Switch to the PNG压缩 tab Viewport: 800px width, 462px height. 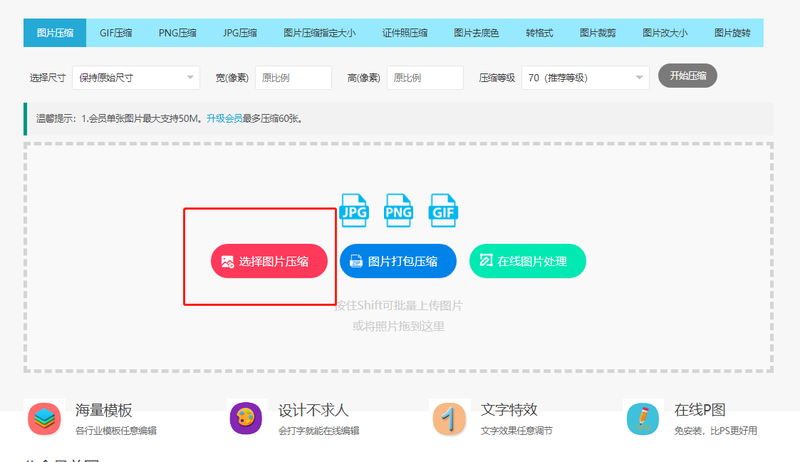coord(178,33)
